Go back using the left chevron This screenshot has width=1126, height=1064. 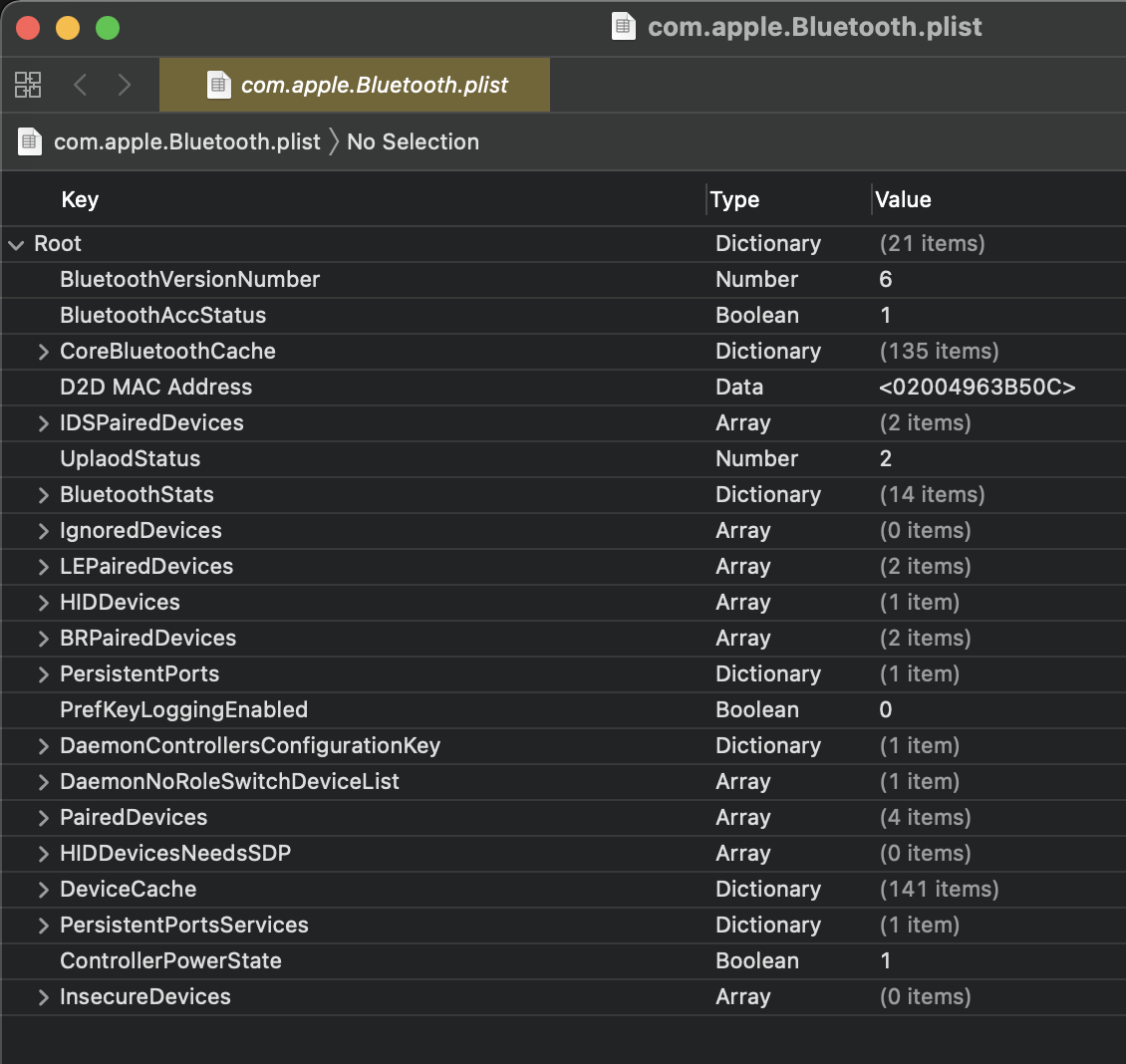81,85
